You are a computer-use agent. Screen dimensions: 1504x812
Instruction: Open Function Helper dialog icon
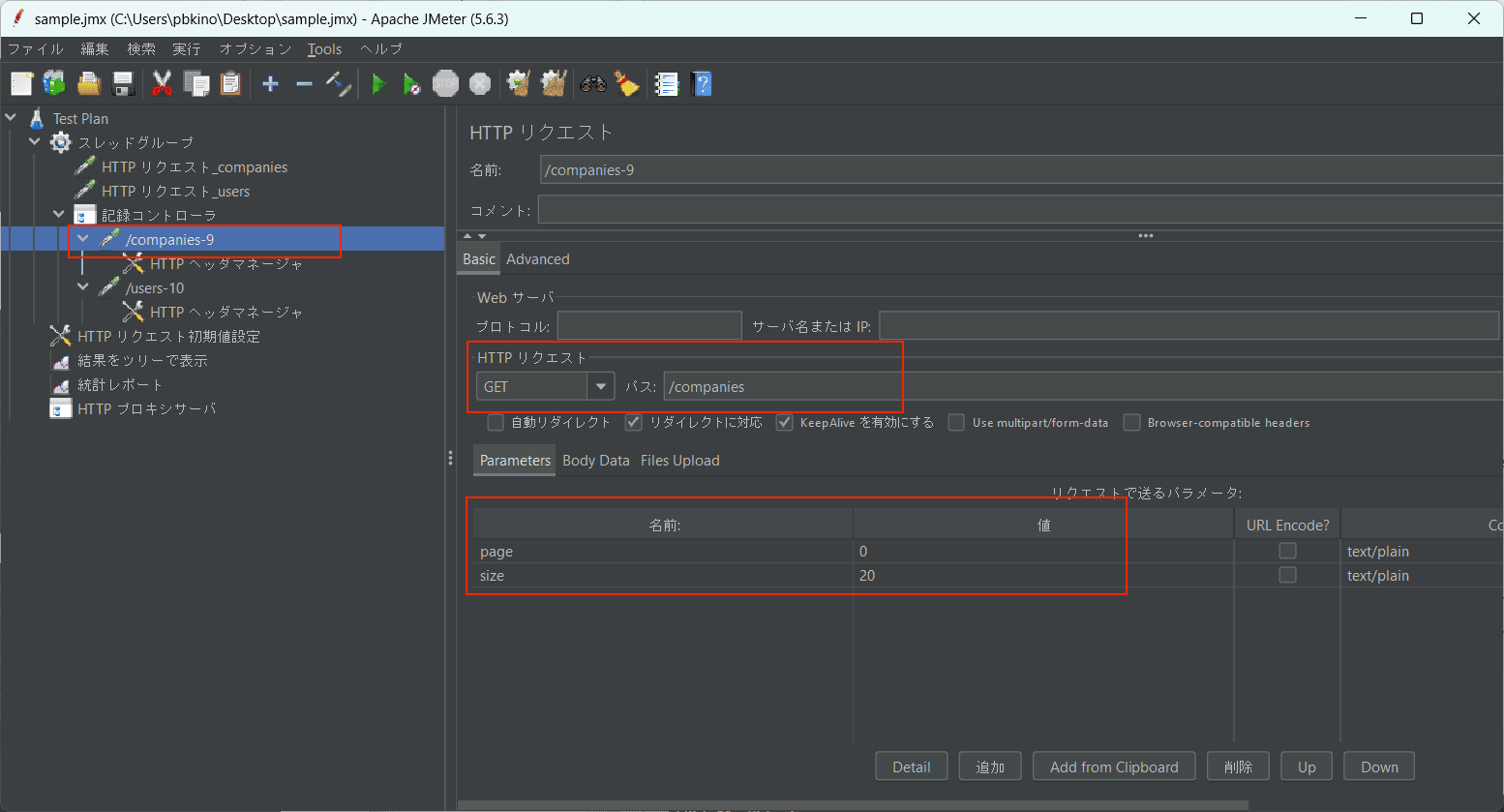pyautogui.click(x=667, y=84)
